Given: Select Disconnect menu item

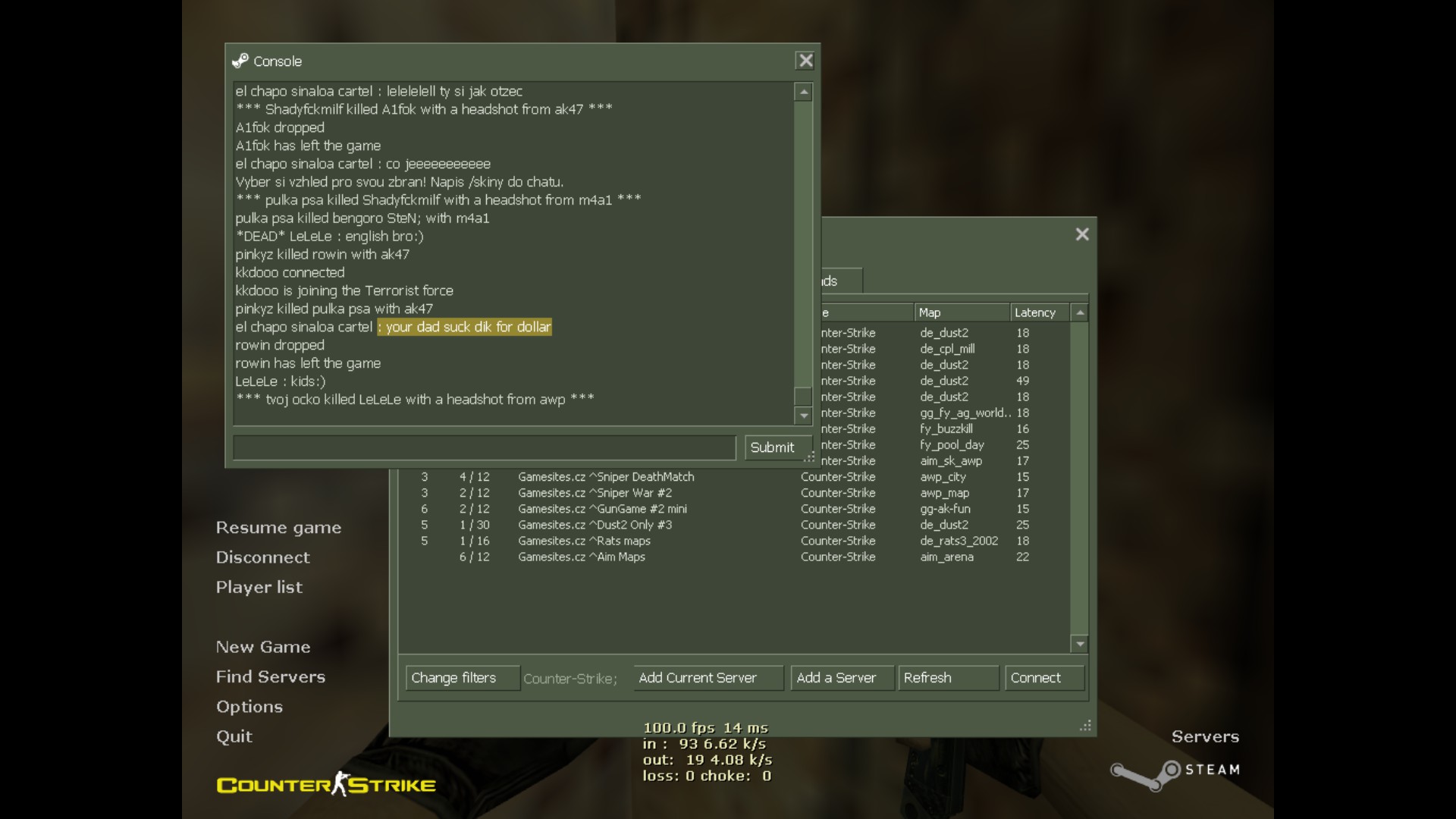Looking at the screenshot, I should tap(262, 557).
